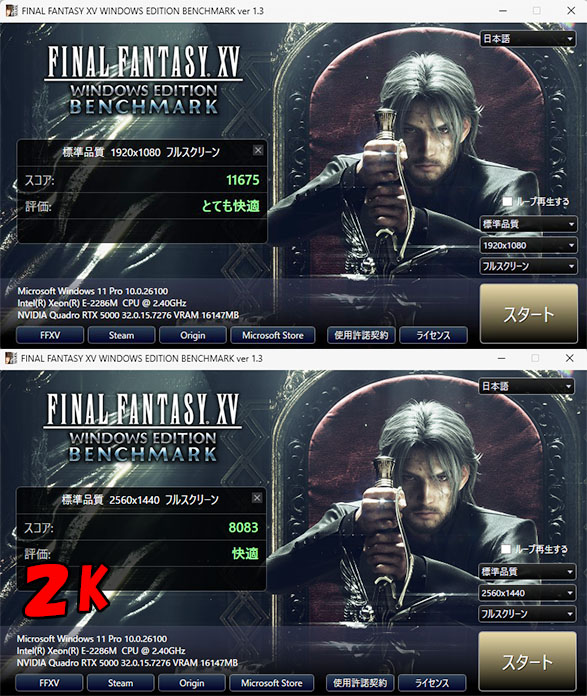Click the app icon in bottom window title bar
Image resolution: width=587 pixels, height=696 pixels.
(11, 358)
